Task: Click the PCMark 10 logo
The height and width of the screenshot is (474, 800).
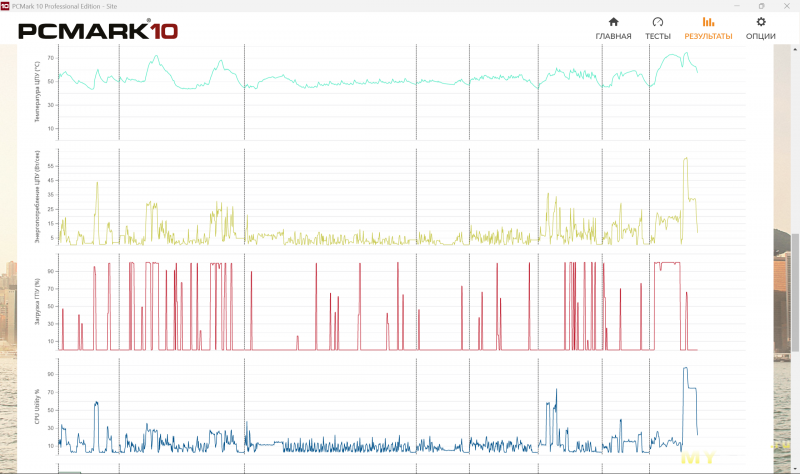Action: click(98, 30)
